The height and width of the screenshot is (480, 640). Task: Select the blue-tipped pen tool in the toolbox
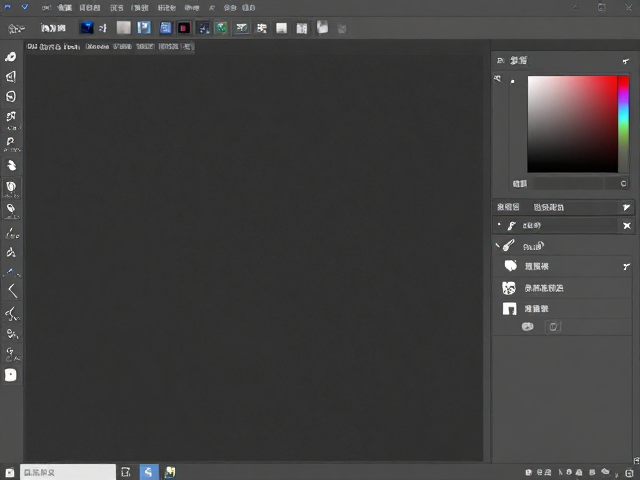click(x=11, y=272)
